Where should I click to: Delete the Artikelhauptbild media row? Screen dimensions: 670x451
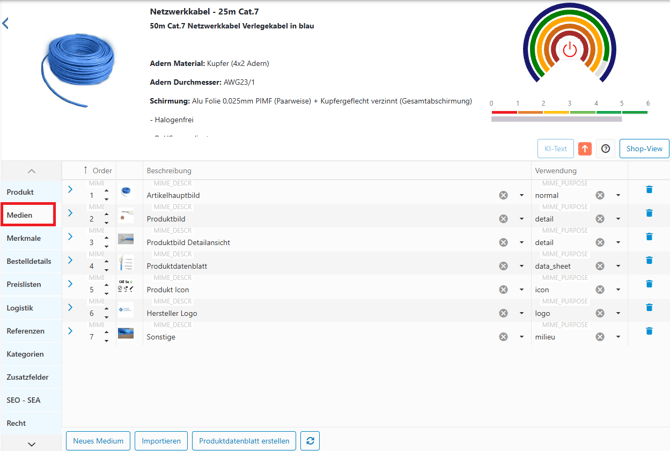tap(649, 190)
